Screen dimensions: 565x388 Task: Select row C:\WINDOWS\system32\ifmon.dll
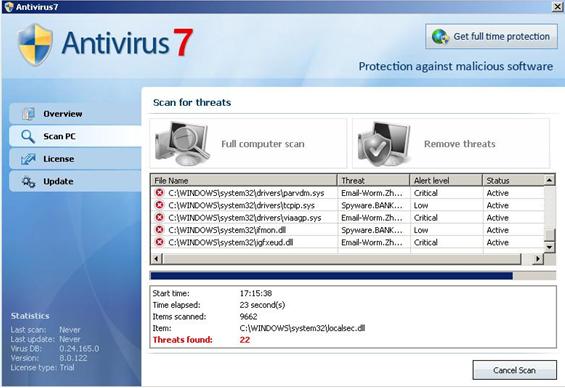(348, 229)
